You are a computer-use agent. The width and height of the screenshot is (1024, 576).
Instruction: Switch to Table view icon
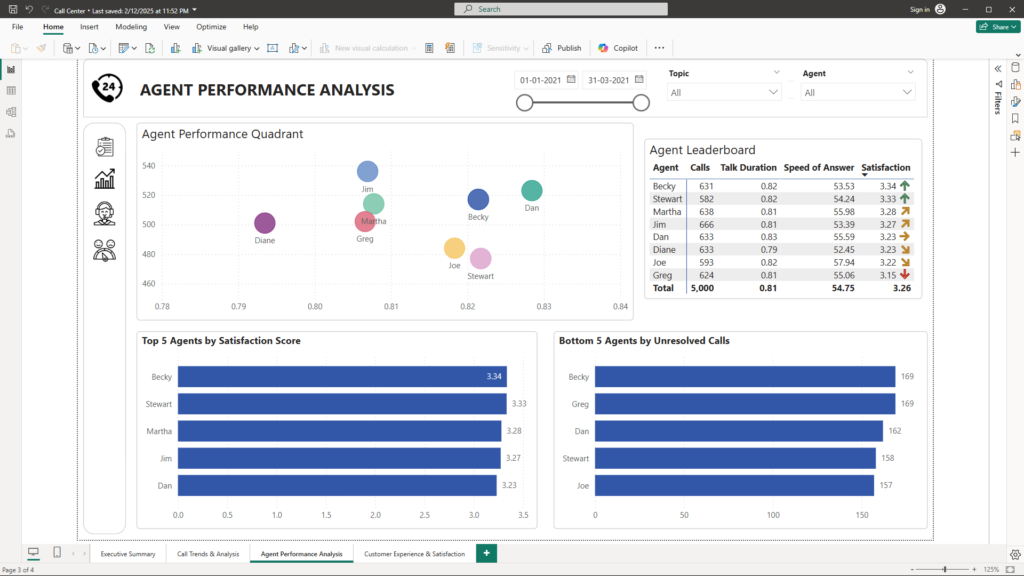(11, 91)
